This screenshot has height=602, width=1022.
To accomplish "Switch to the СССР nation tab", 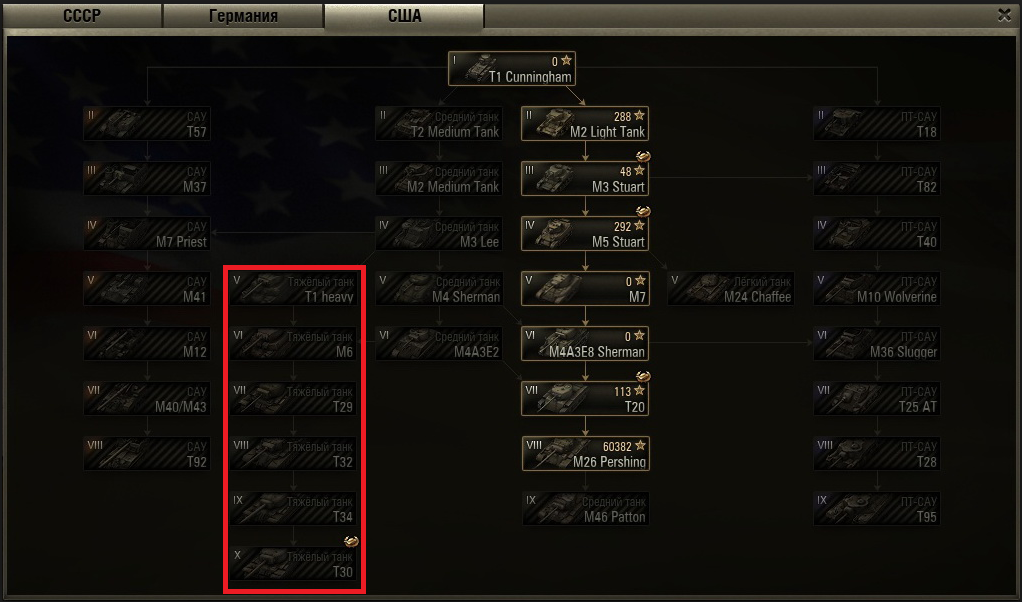I will click(82, 16).
